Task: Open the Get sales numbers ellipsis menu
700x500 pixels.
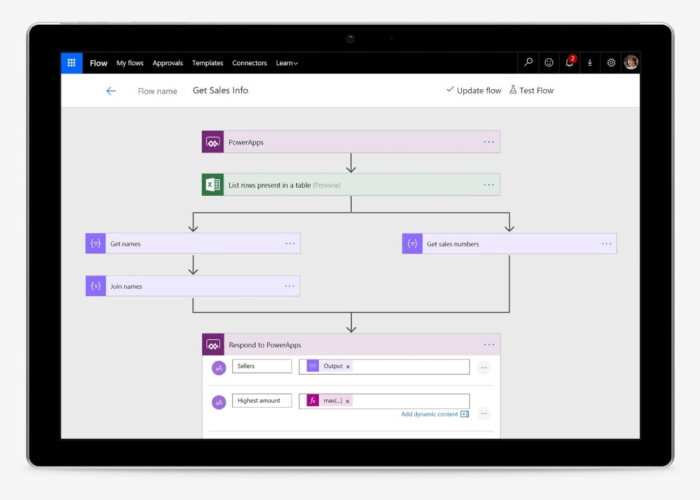Action: point(607,243)
